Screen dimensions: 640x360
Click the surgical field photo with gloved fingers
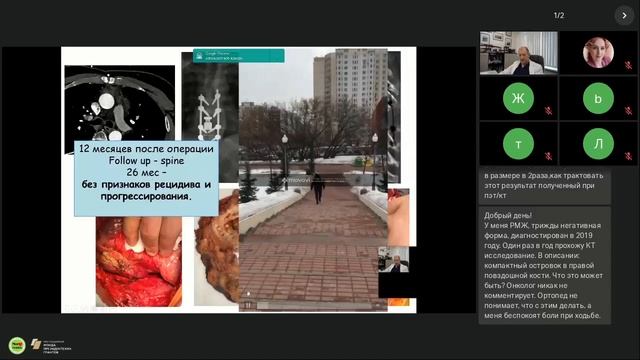139,261
